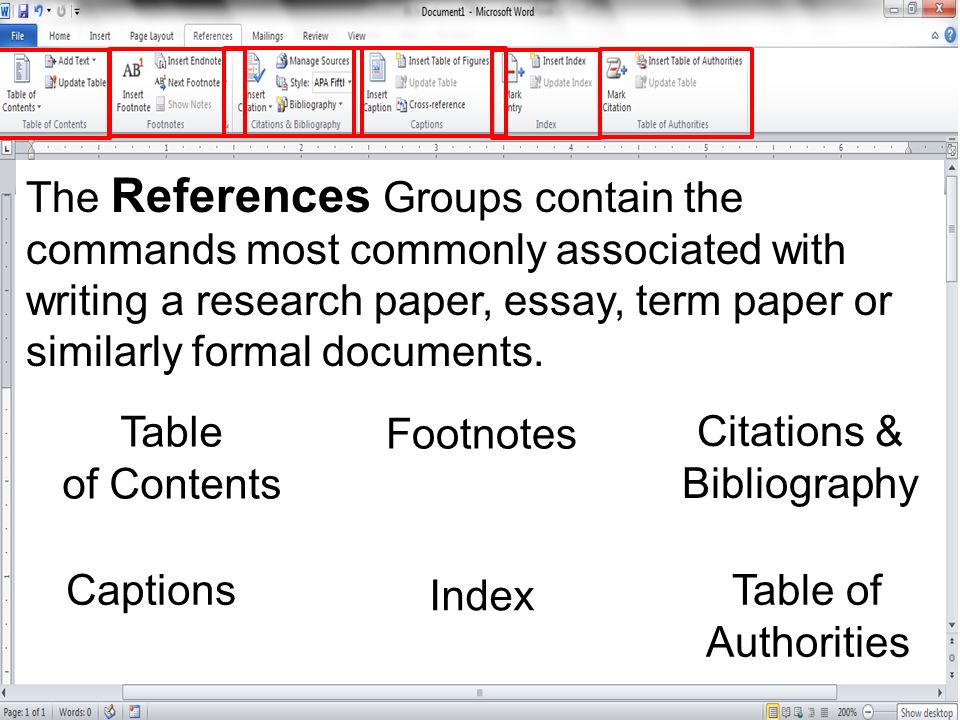Switch to Full Screen Reading view
This screenshot has width=960, height=720.
pos(786,712)
